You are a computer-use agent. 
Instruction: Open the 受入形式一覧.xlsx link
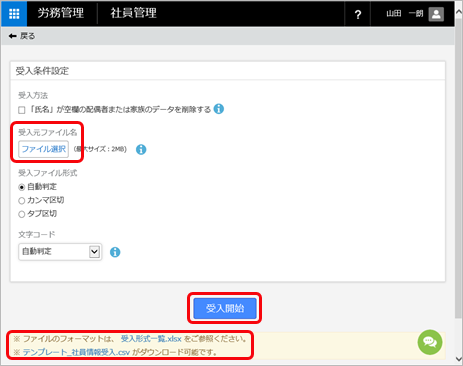[x=151, y=339]
